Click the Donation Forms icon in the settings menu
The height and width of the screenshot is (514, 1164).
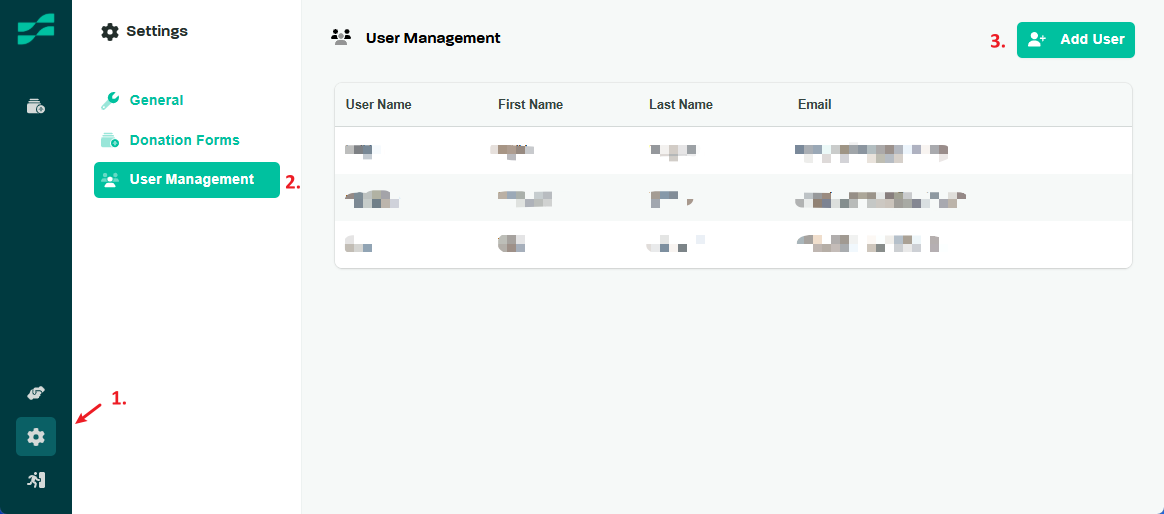coord(110,140)
